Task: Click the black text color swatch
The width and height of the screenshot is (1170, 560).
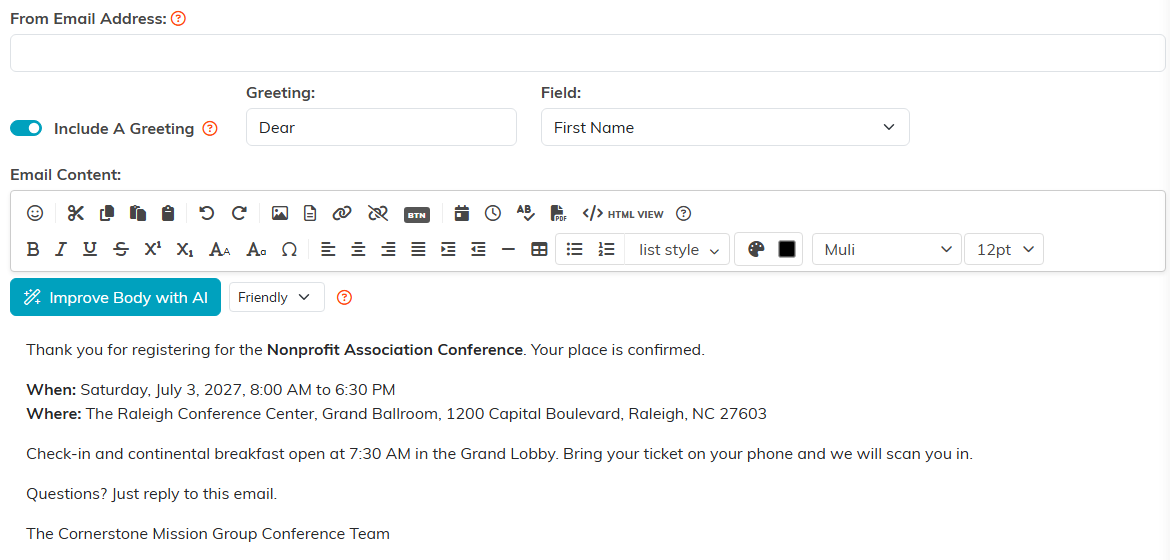Action: [786, 249]
